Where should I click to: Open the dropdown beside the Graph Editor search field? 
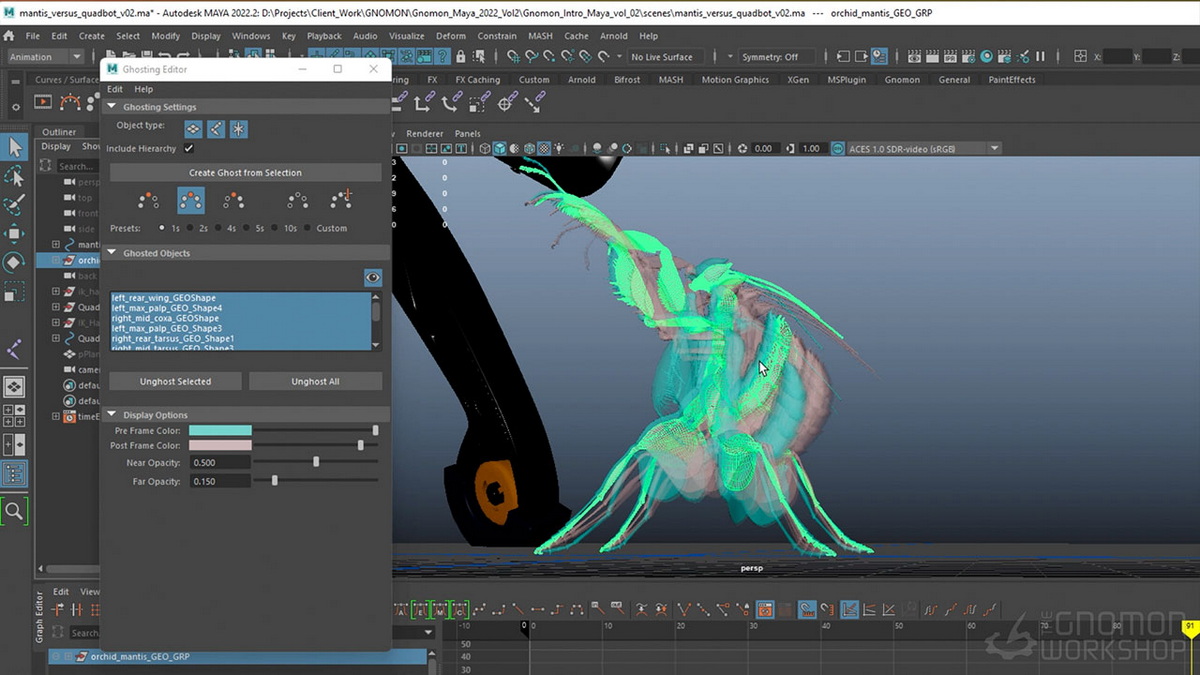(430, 632)
